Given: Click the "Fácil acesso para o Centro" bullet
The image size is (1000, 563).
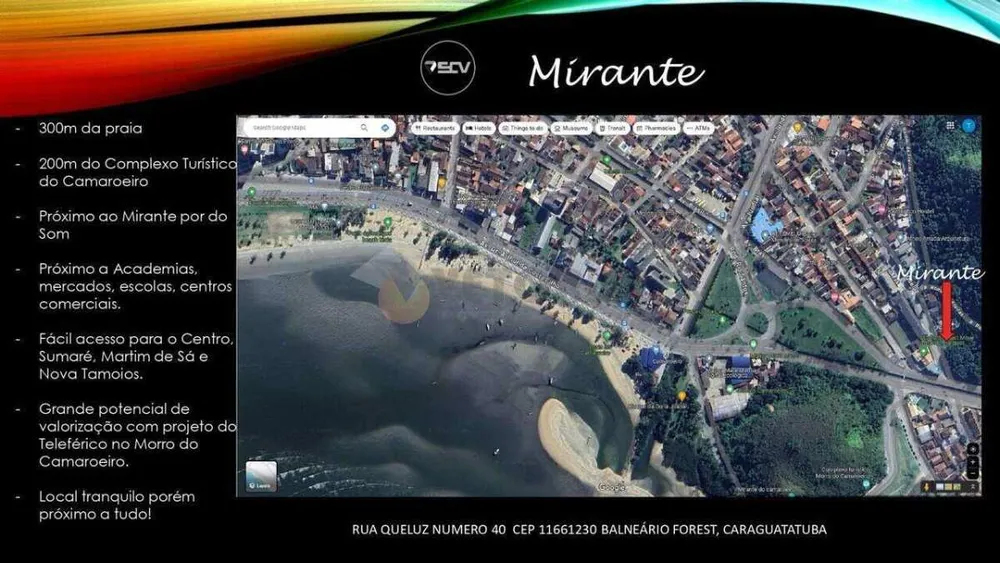Looking at the screenshot, I should click(136, 356).
